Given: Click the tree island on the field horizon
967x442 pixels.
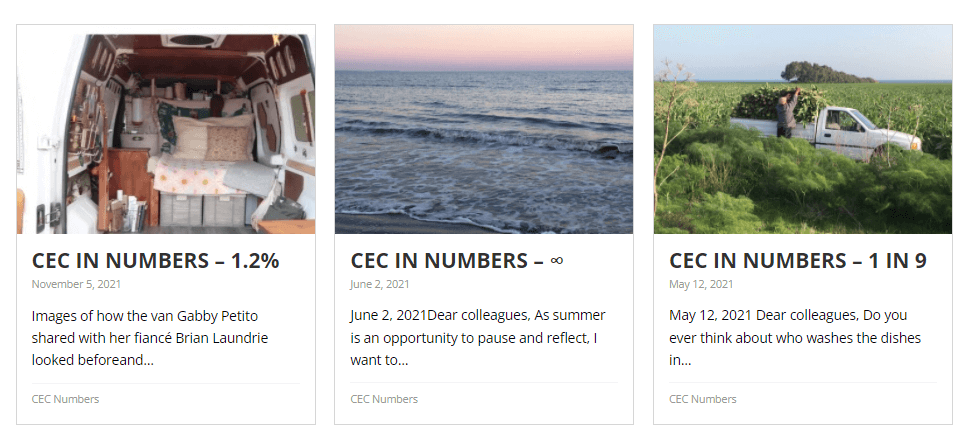Looking at the screenshot, I should pos(827,72).
